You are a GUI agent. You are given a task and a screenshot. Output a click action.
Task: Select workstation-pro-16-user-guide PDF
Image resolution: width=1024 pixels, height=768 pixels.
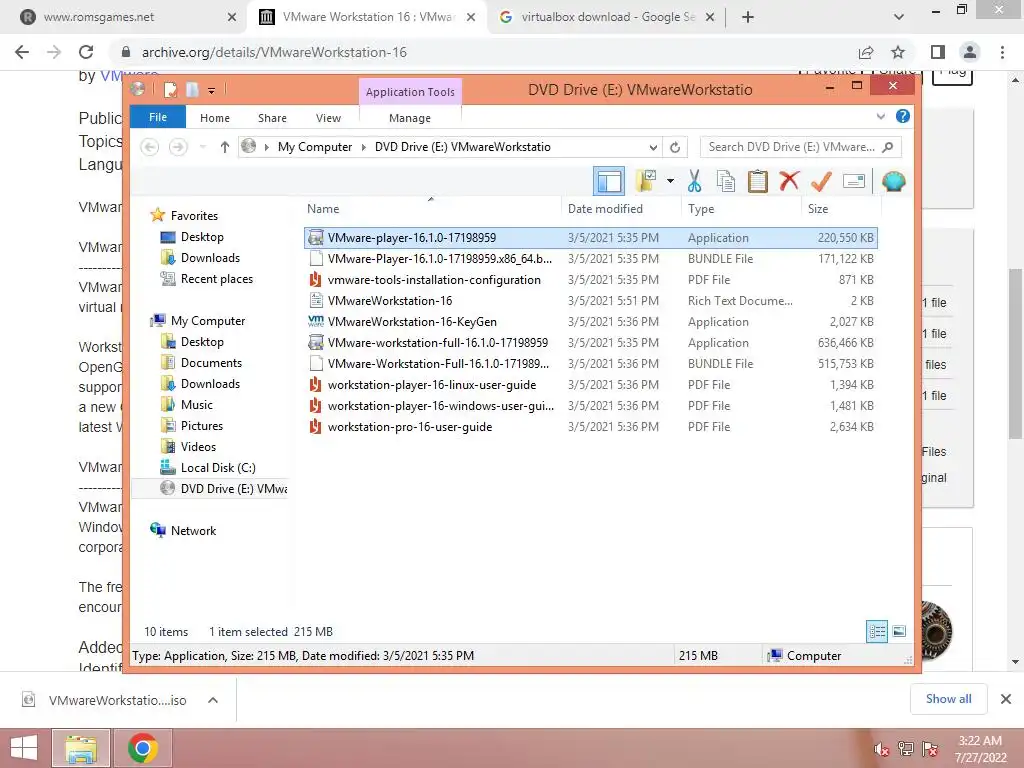point(590,426)
